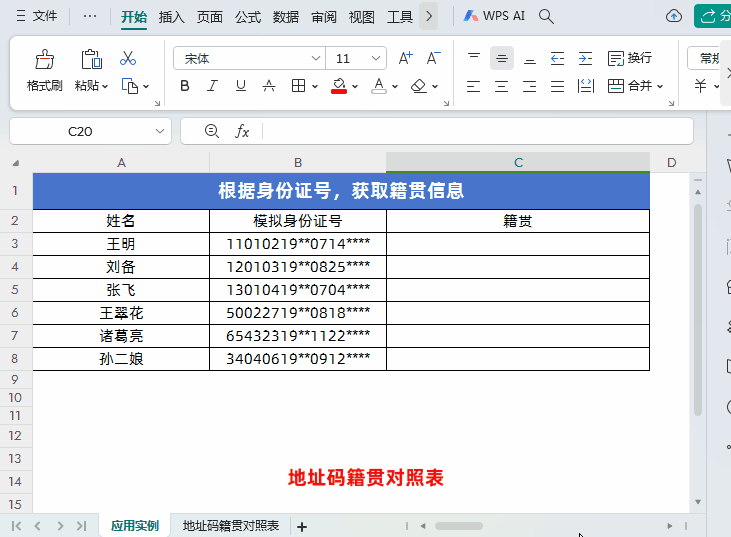Click the Format Painter (格式刷) icon
Viewport: 731px width, 537px height.
pos(45,59)
